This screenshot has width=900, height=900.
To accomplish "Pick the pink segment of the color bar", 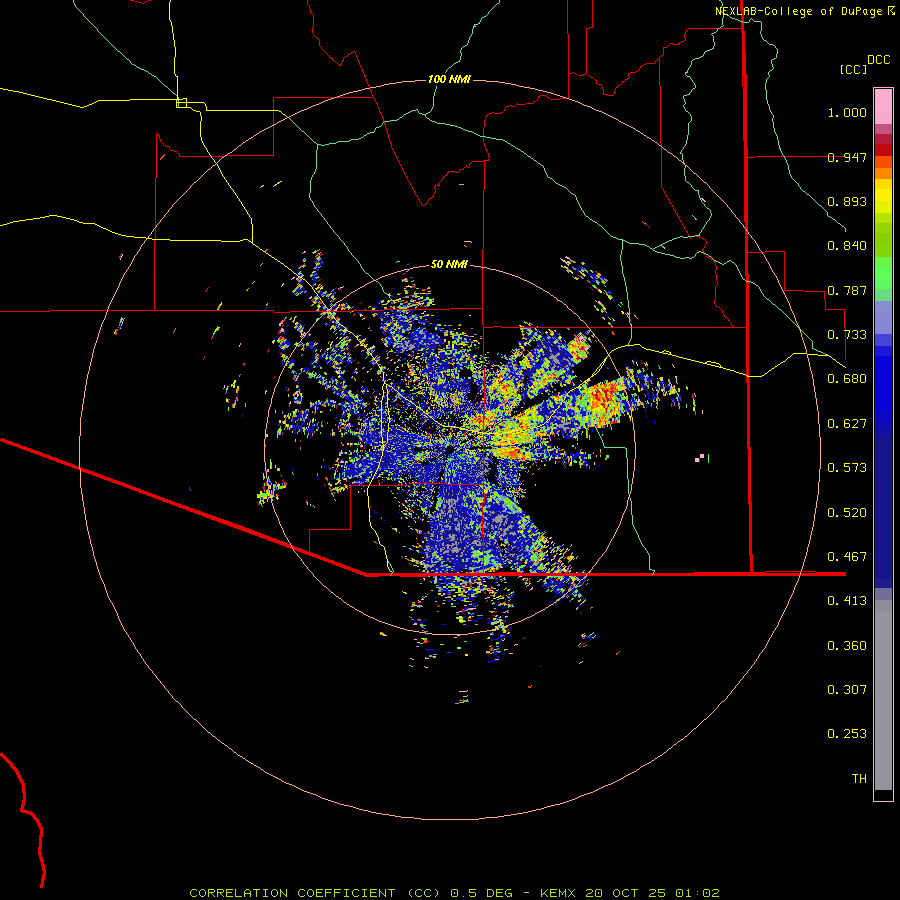I will click(883, 106).
